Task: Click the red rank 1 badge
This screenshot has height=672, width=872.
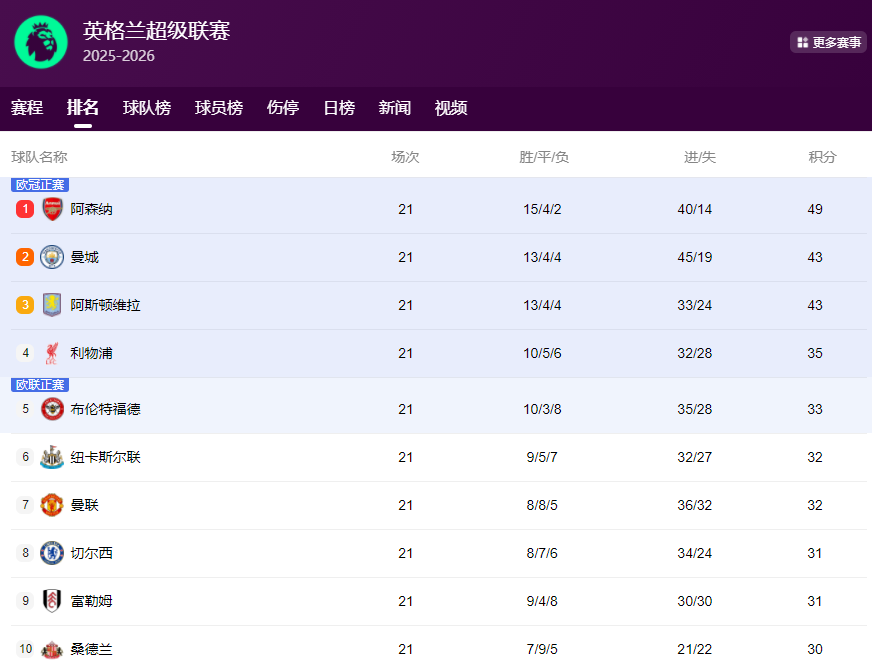Action: [25, 209]
